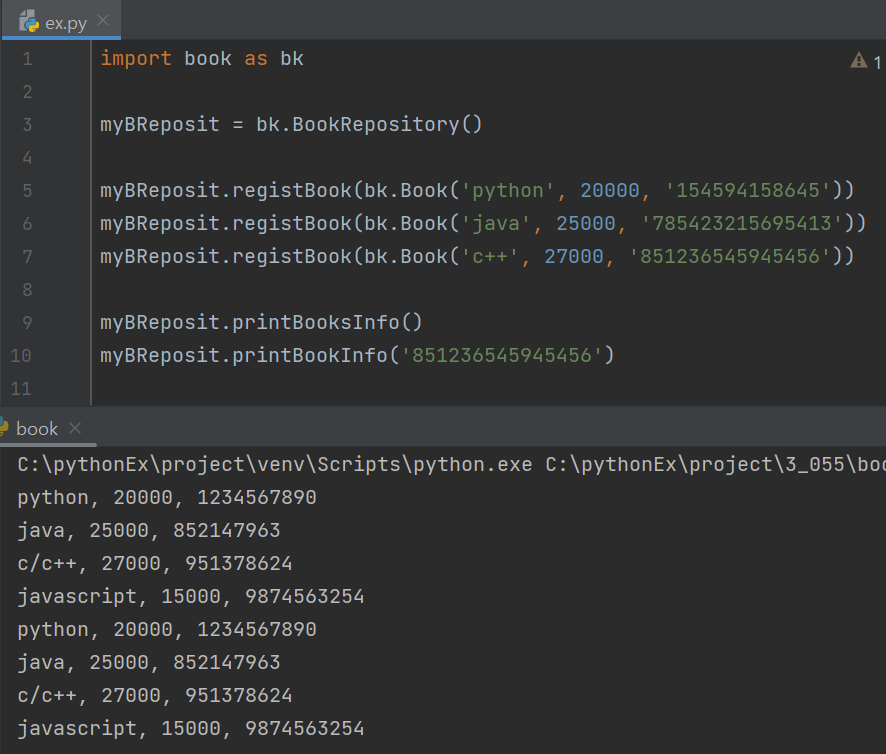The height and width of the screenshot is (754, 886).
Task: Select the ex.py editor tab
Action: coord(61,20)
